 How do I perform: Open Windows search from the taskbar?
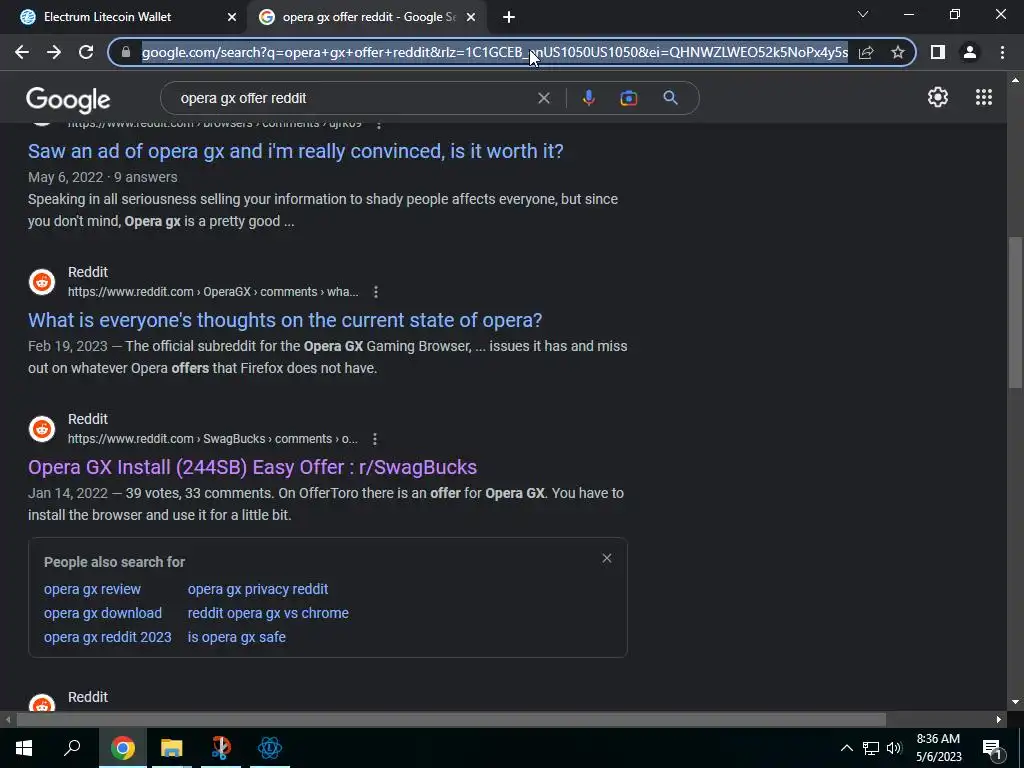click(72, 748)
